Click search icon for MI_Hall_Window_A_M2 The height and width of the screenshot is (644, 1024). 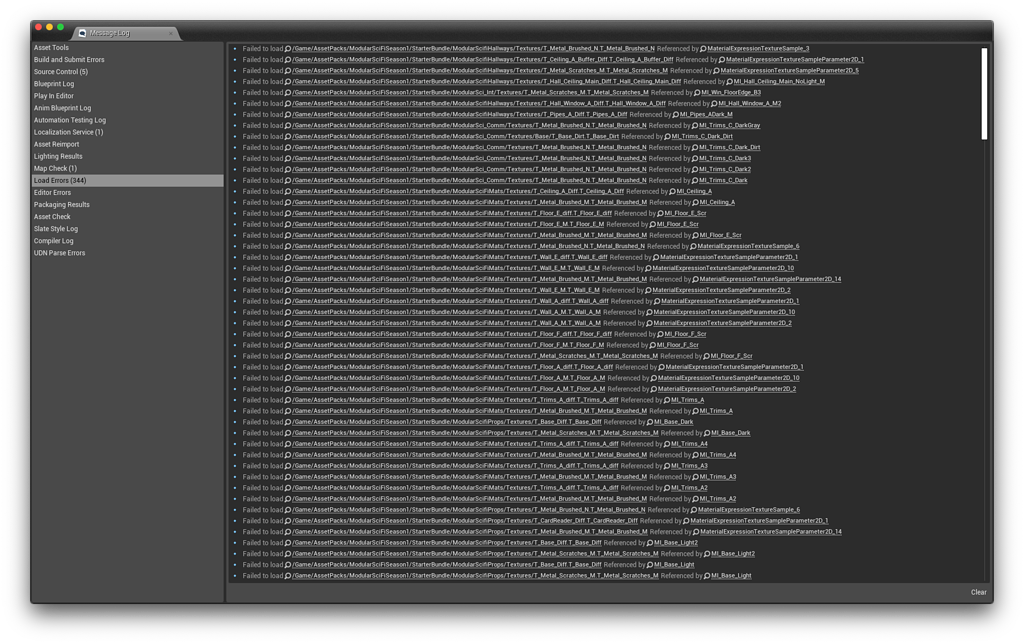pos(717,102)
